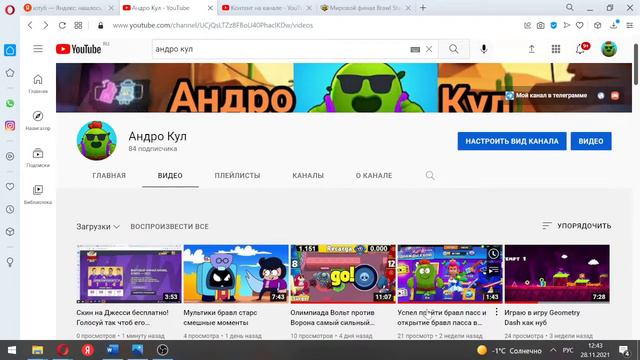
Task: Open Windows Start menu
Action: pyautogui.click(x=12, y=350)
